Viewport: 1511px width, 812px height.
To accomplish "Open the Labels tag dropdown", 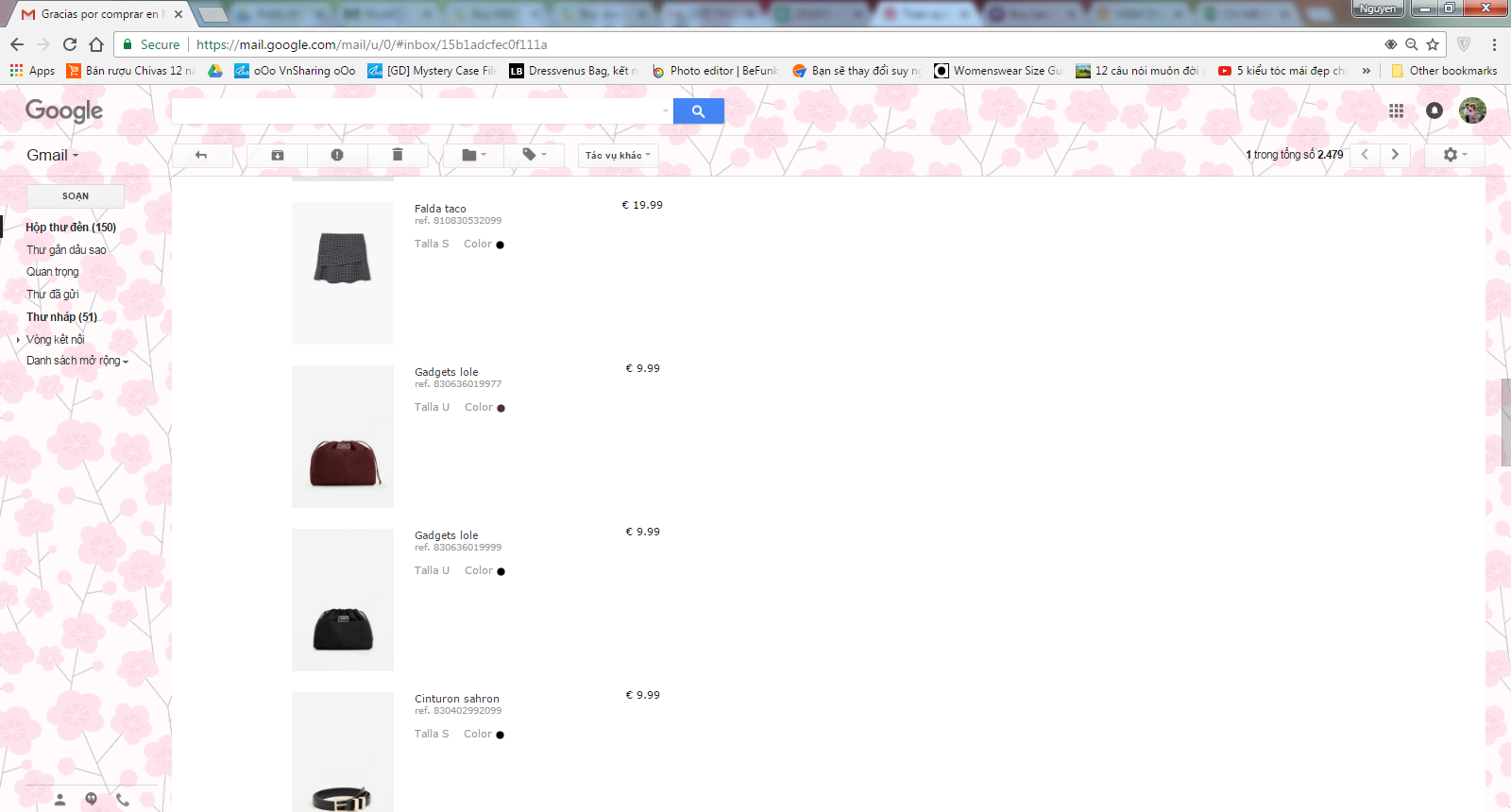I will point(534,155).
